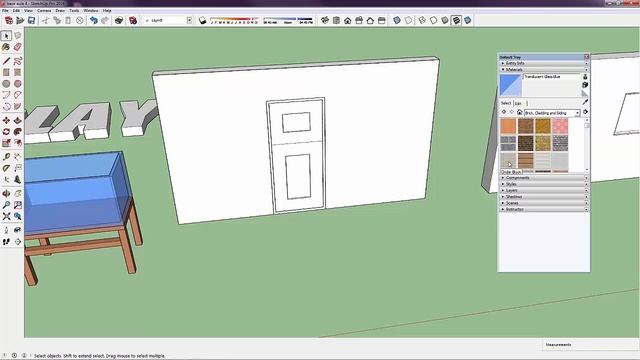Expand the Entity Info panel
640x360 pixels.
544,64
